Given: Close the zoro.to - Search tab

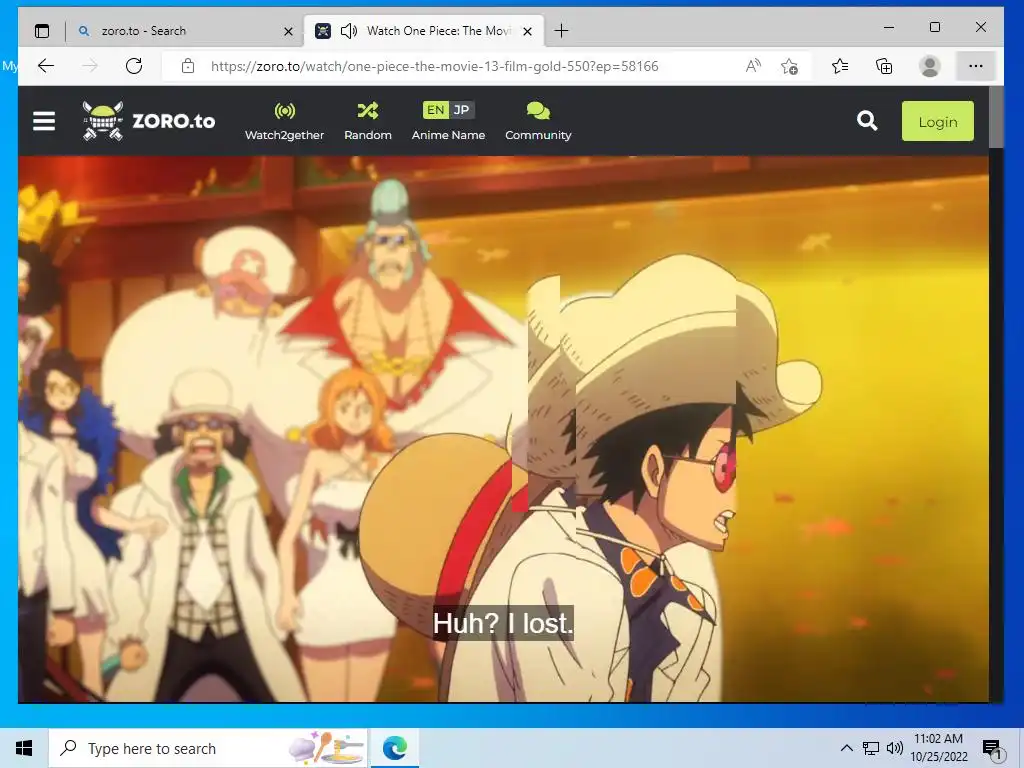Looking at the screenshot, I should pos(288,31).
